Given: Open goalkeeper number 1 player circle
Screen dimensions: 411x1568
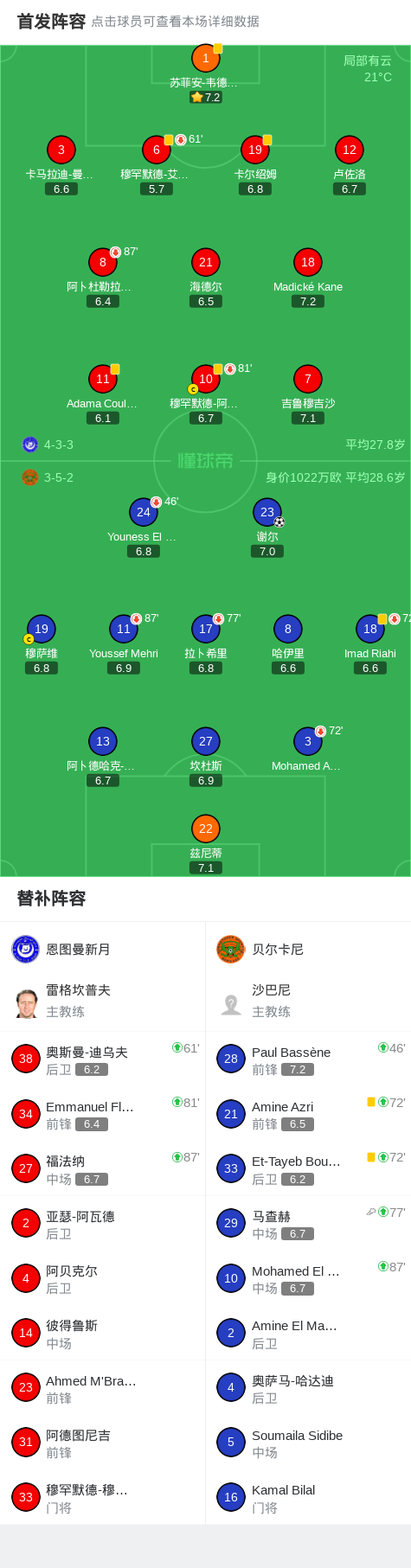Looking at the screenshot, I should [x=205, y=58].
